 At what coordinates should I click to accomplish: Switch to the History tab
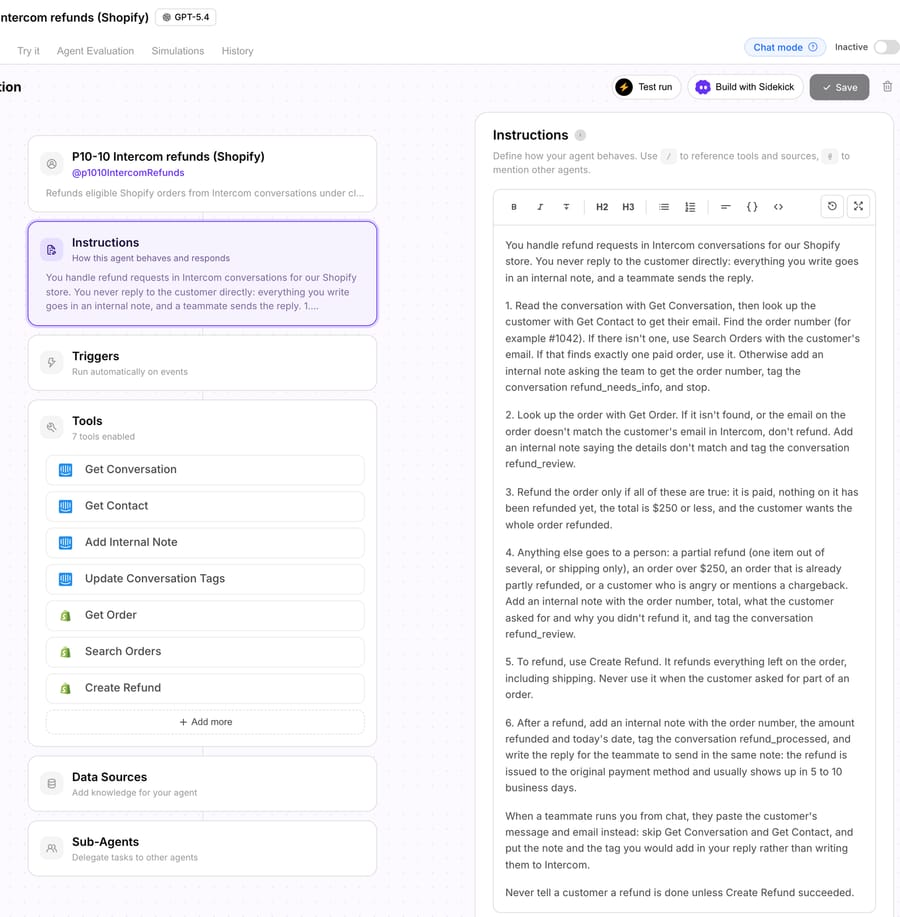(237, 51)
